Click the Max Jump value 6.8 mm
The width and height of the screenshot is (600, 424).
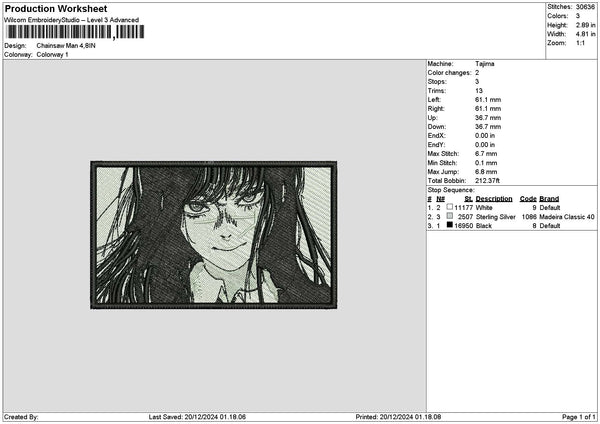tap(486, 172)
